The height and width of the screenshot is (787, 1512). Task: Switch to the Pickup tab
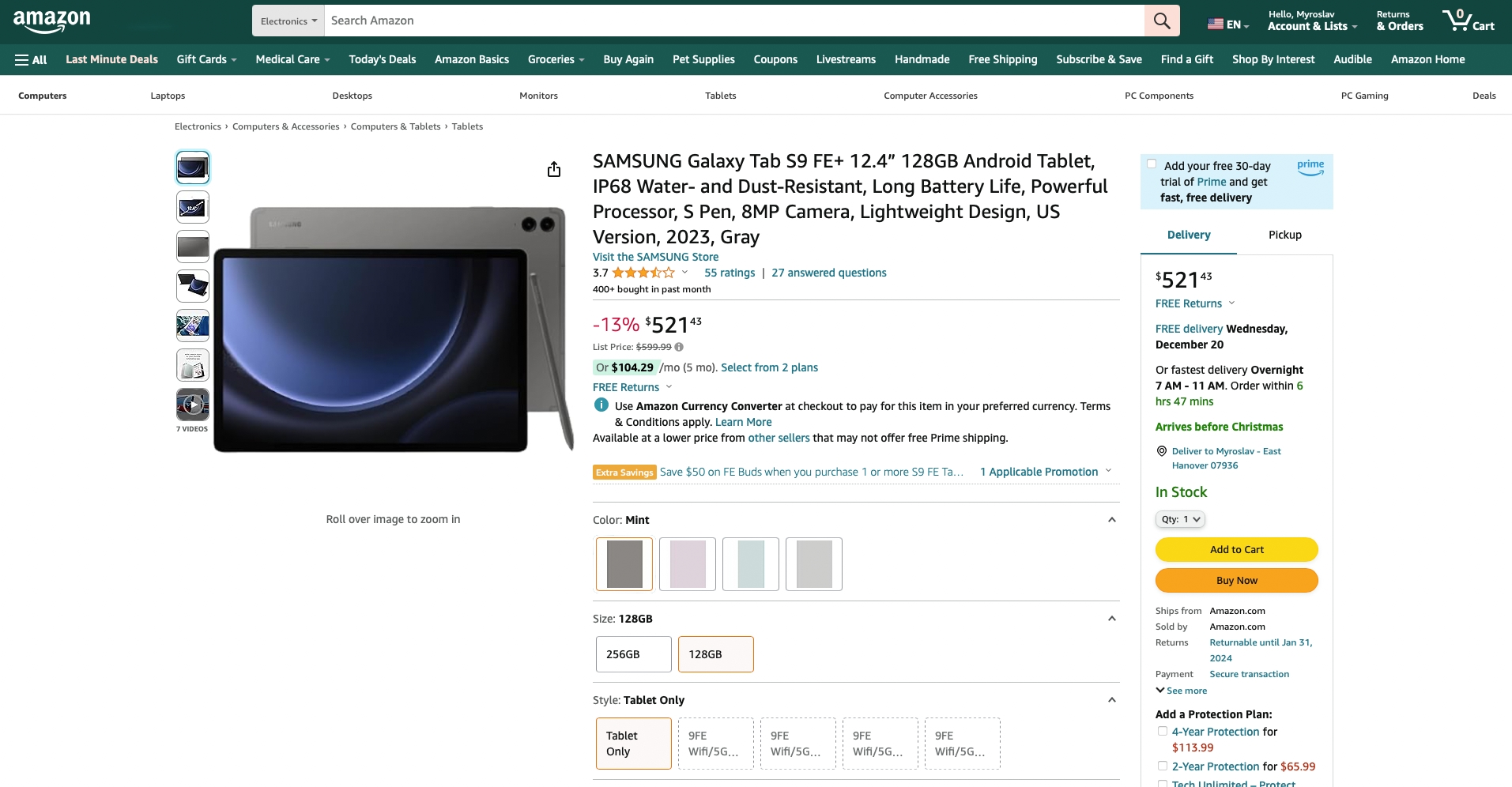(1284, 235)
